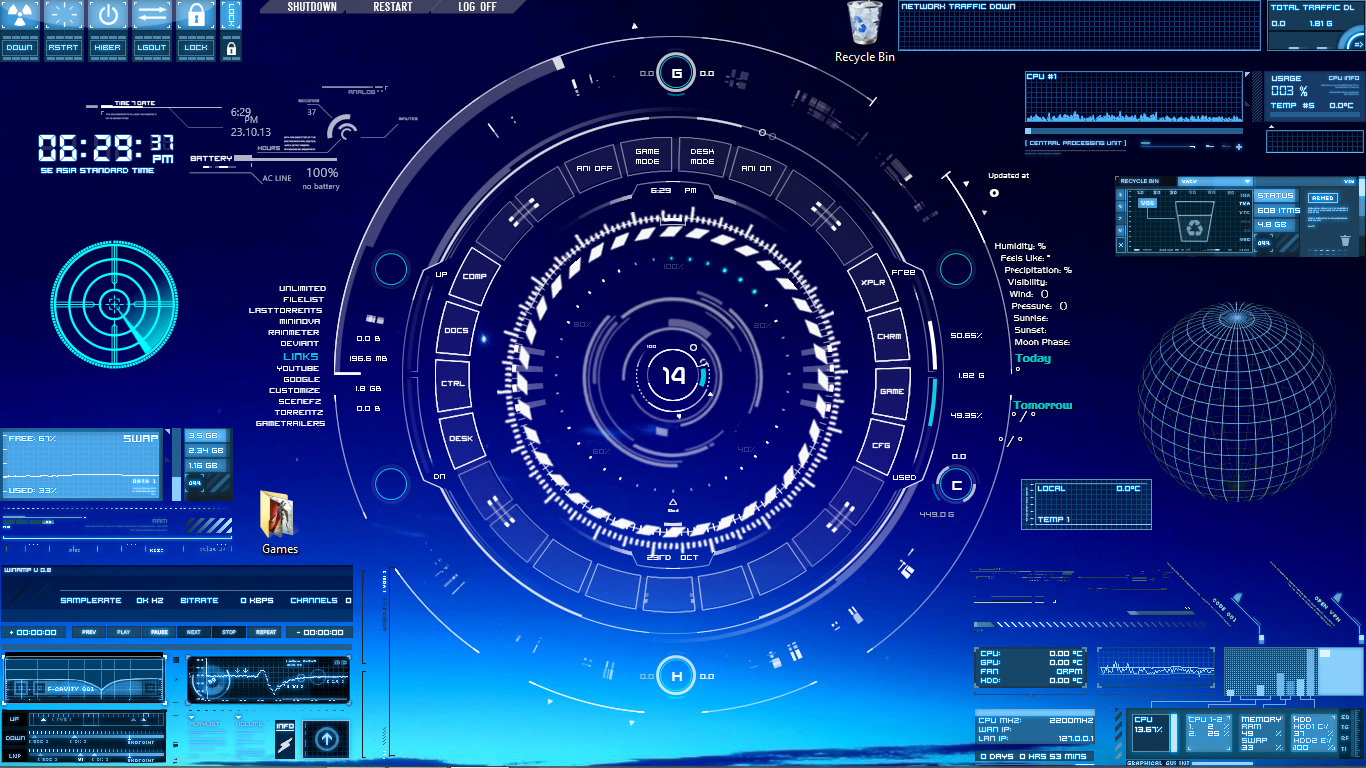This screenshot has width=1366, height=768.
Task: Toggle ANI OFF on the HUD ring
Action: [x=593, y=166]
